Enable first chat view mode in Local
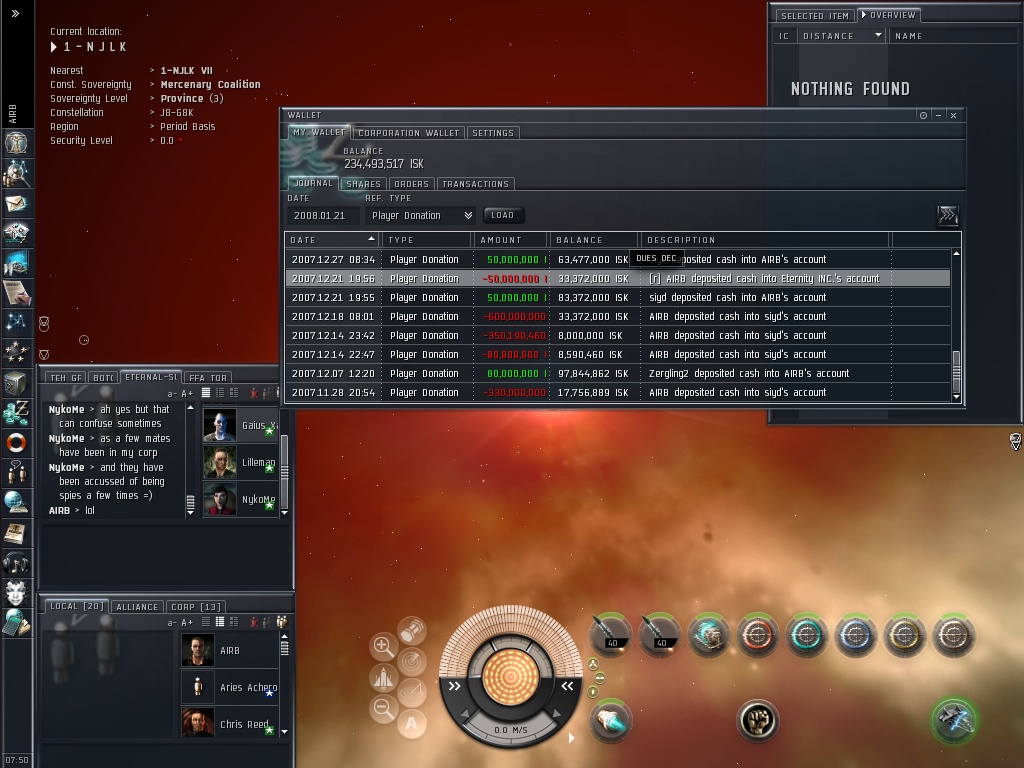The height and width of the screenshot is (768, 1024). pyautogui.click(x=206, y=622)
